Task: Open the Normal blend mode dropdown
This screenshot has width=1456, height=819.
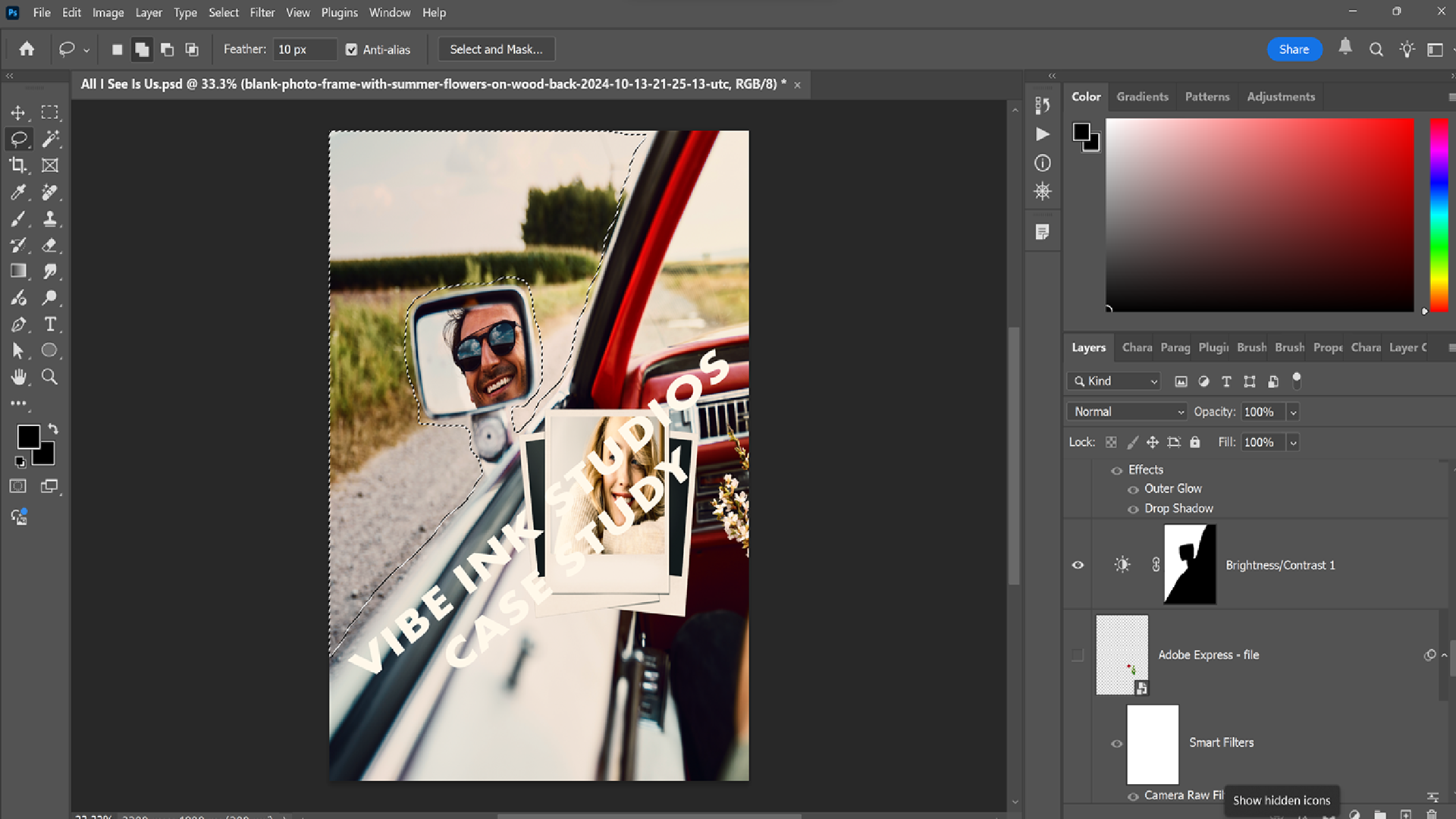Action: point(1126,412)
